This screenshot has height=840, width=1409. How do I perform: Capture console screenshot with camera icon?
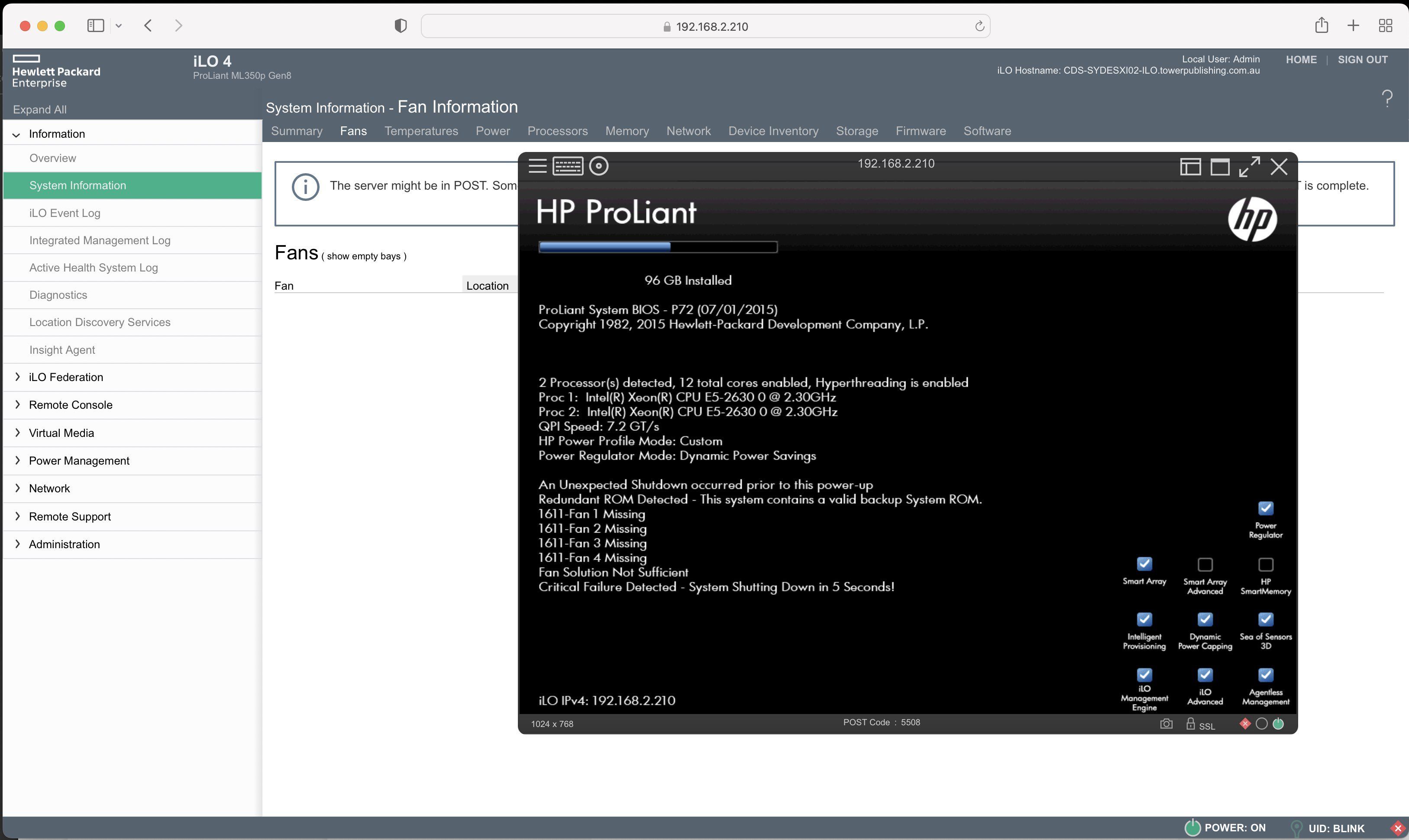[x=1166, y=724]
